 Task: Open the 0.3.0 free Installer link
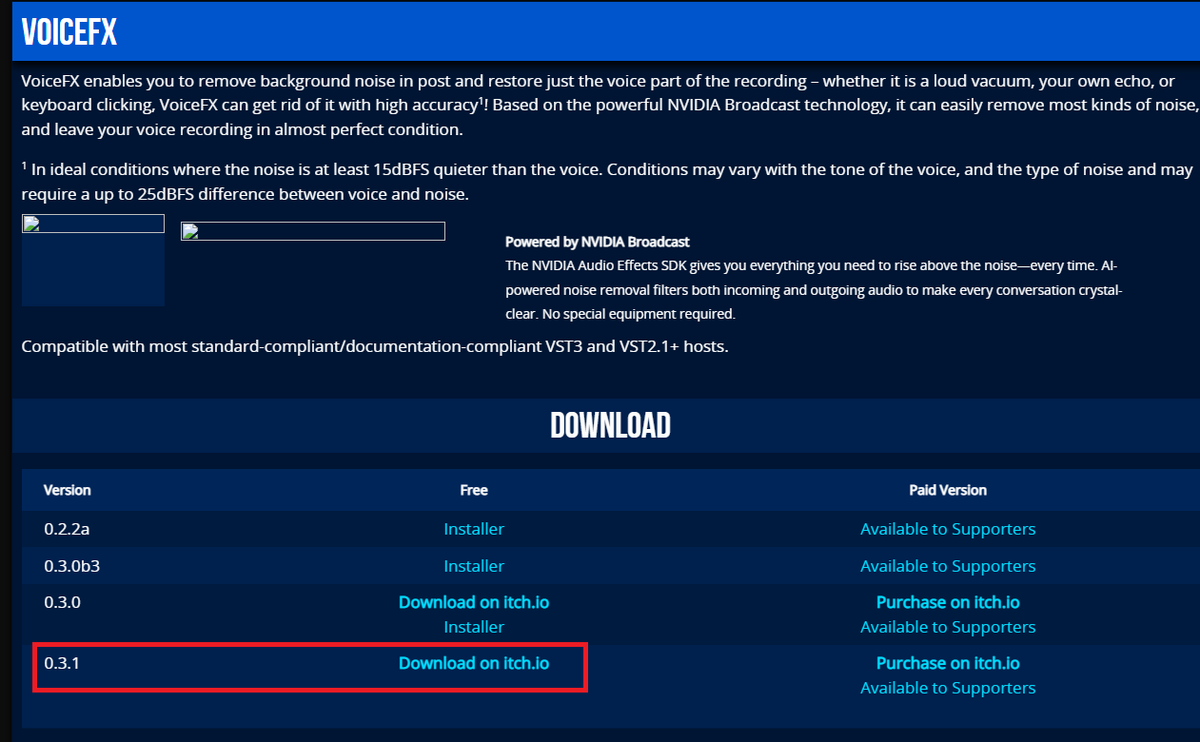point(474,627)
